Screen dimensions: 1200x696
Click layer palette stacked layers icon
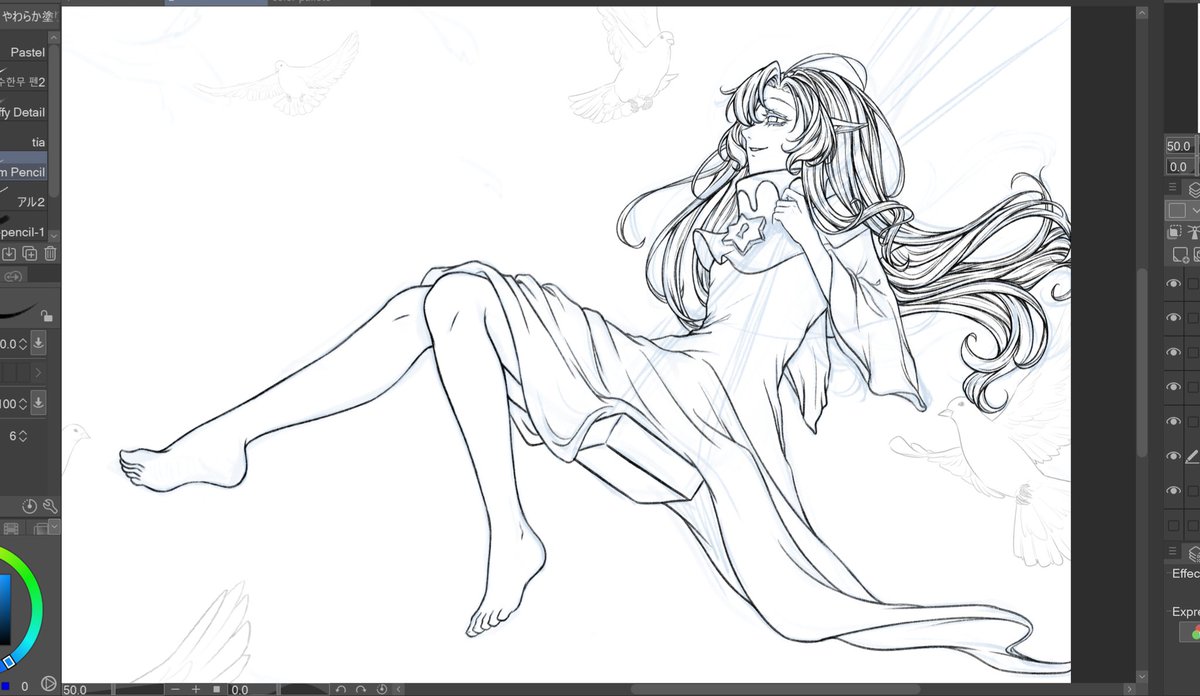click(x=1193, y=188)
